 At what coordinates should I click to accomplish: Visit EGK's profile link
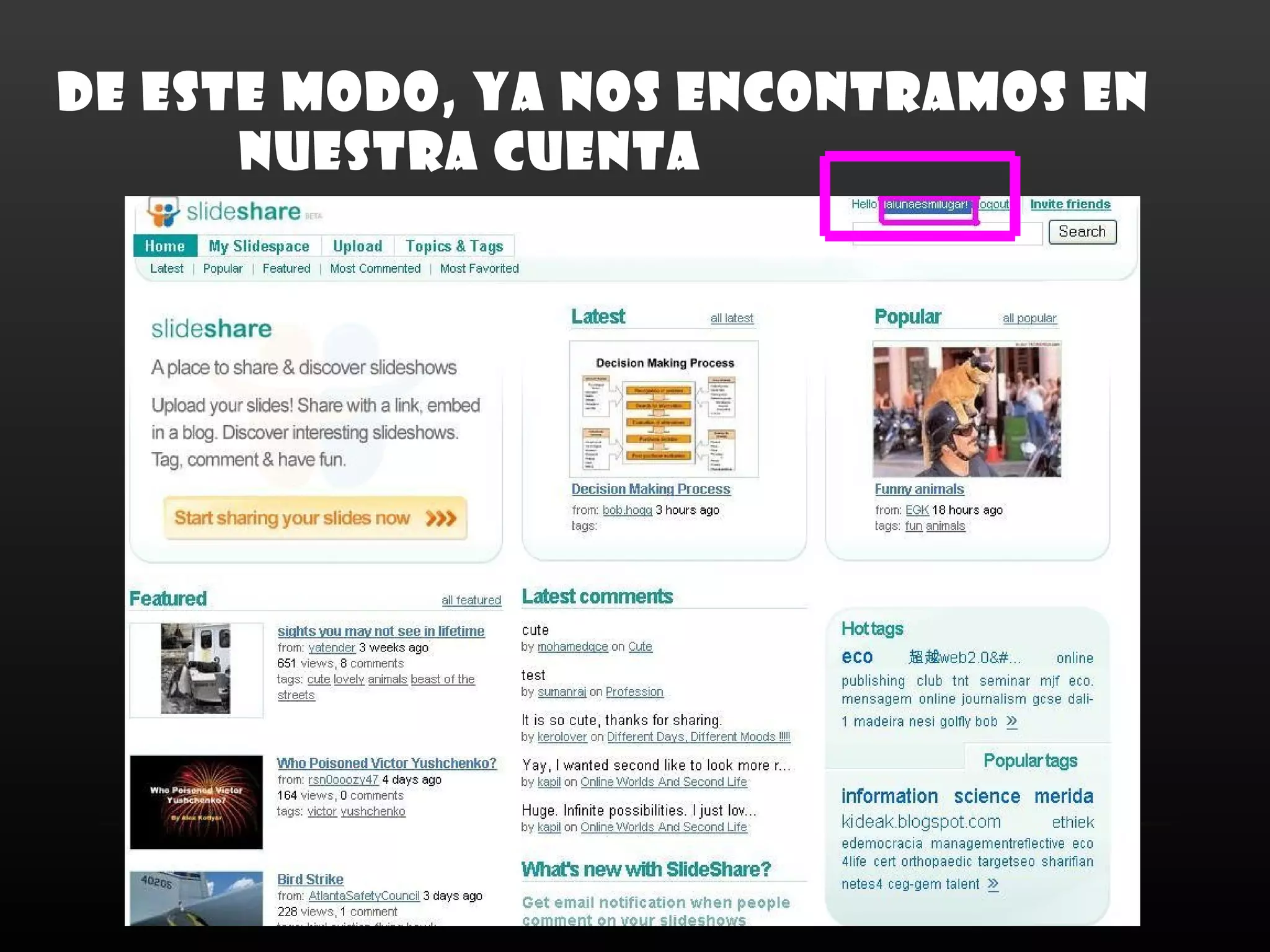tap(917, 510)
